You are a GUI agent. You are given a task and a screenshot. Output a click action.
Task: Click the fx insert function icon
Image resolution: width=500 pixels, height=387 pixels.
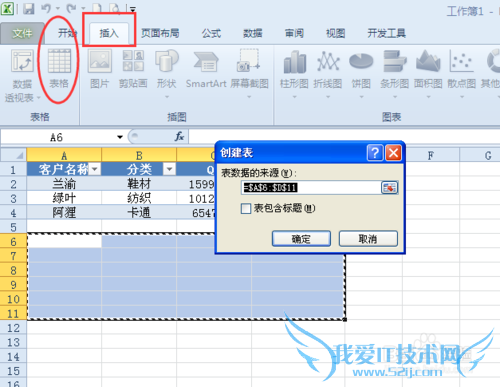point(179,137)
